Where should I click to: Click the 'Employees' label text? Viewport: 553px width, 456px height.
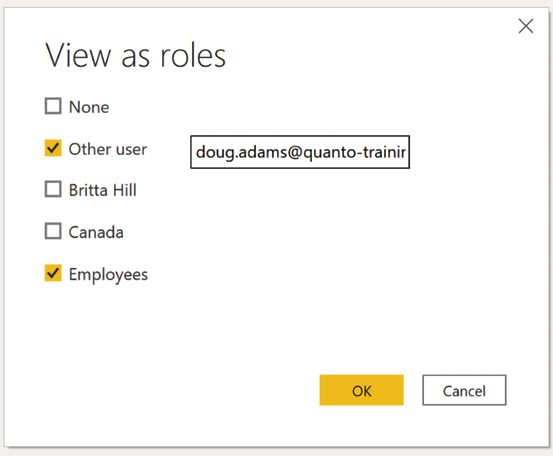coord(108,275)
